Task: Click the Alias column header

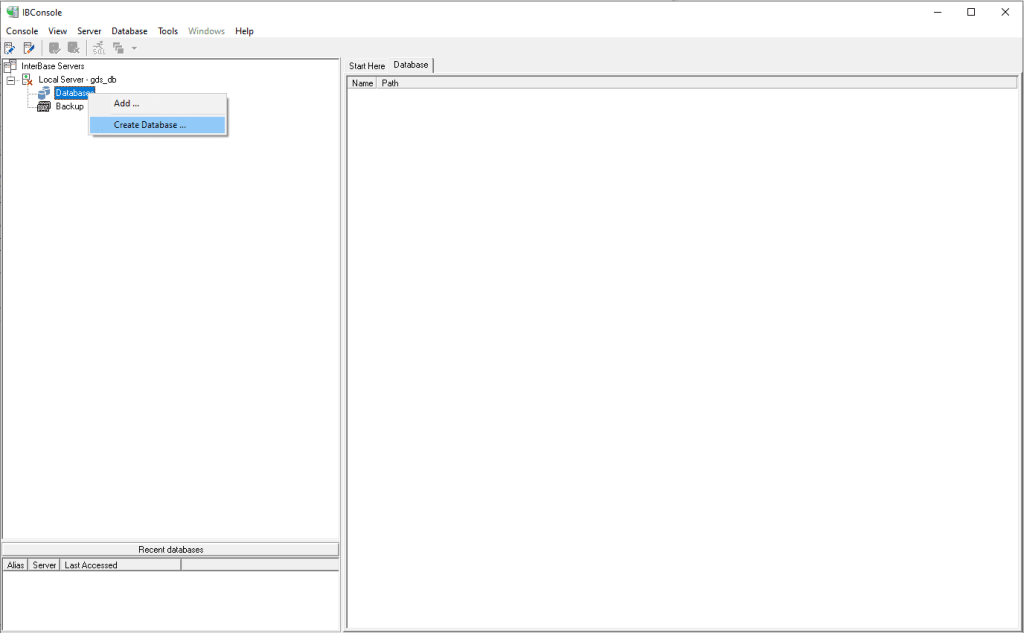Action: (x=16, y=565)
